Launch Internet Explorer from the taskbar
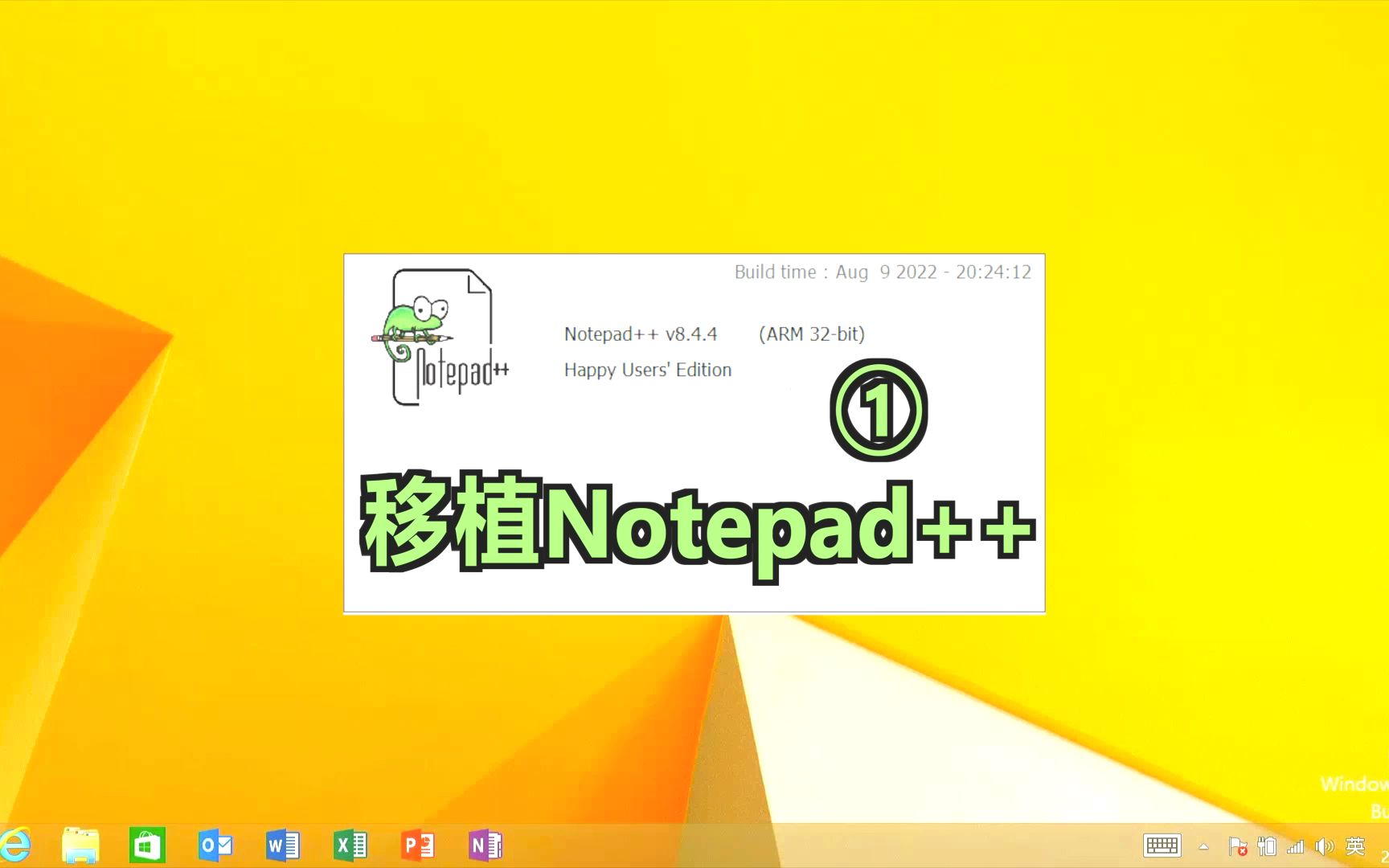Screen dimensions: 1389x868 [18, 845]
